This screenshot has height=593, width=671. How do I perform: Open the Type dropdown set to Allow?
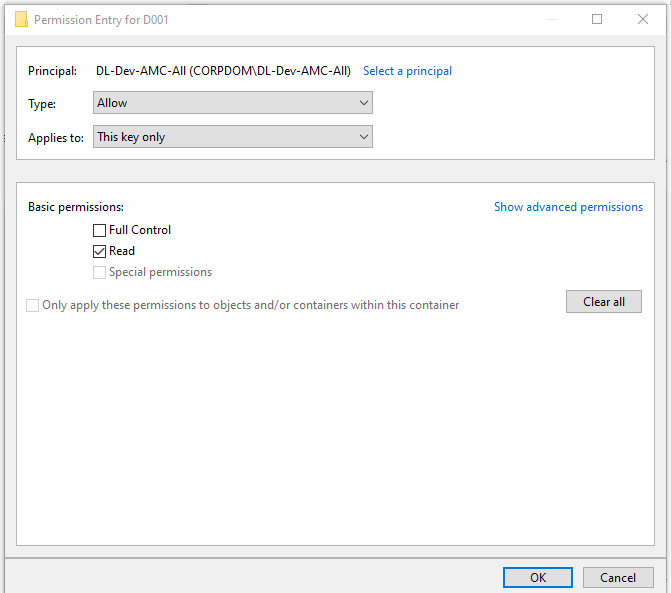pos(233,103)
